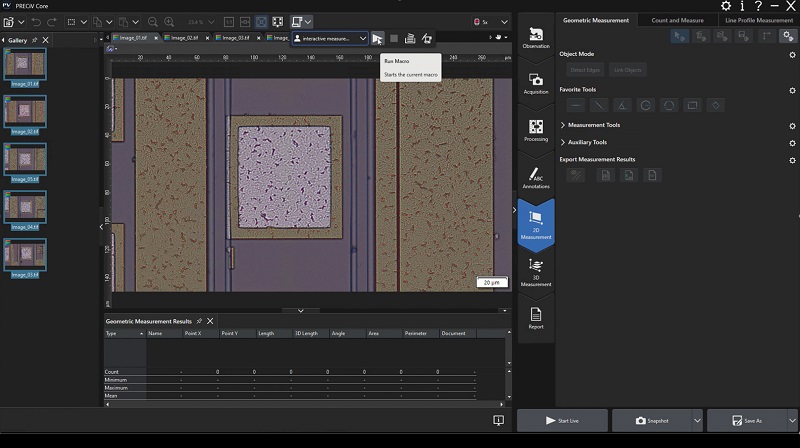Switch to the Image_02.tif document tab
The width and height of the screenshot is (800, 448).
pos(184,38)
